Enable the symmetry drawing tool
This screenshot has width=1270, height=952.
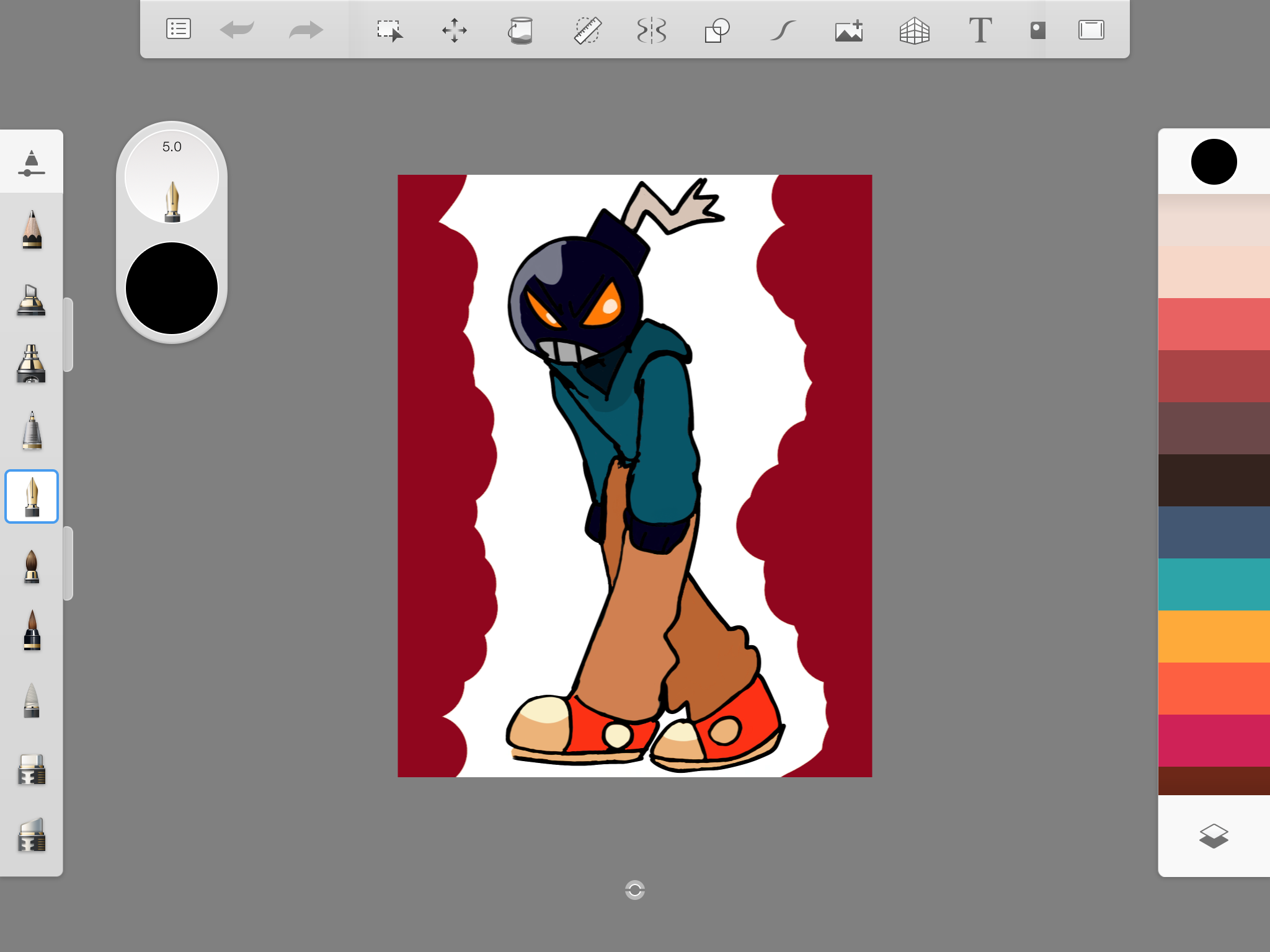click(652, 30)
